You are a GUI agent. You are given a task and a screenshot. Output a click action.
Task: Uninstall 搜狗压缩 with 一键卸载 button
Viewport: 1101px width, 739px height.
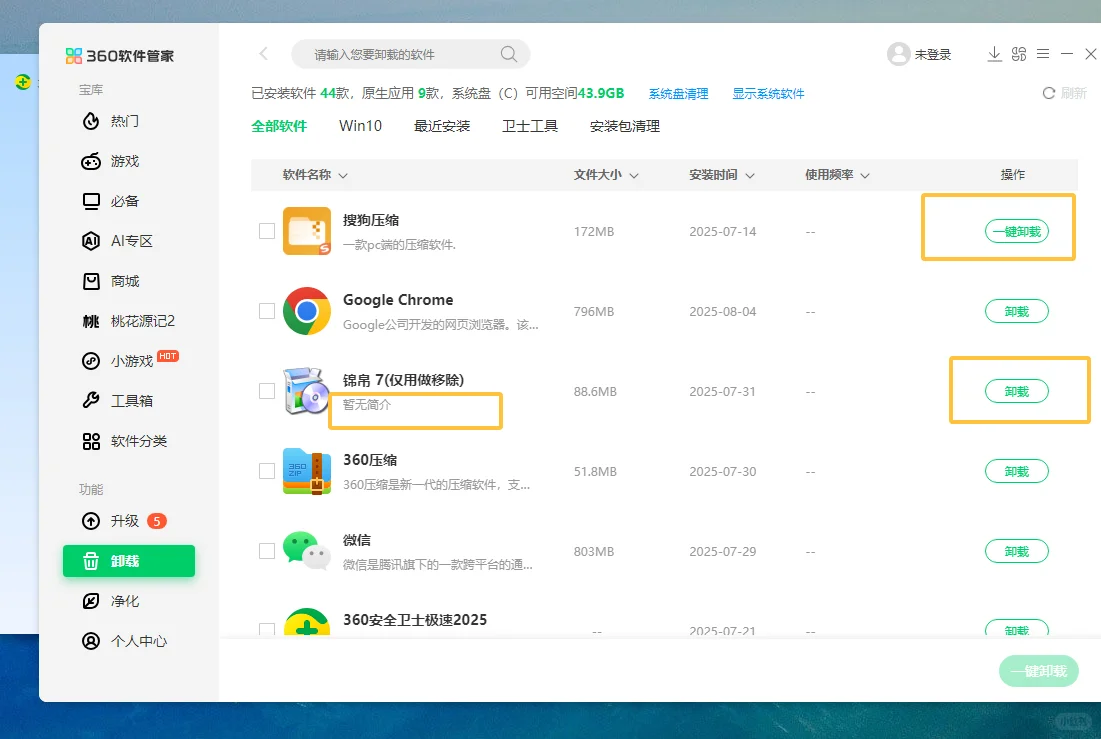[x=1017, y=230]
